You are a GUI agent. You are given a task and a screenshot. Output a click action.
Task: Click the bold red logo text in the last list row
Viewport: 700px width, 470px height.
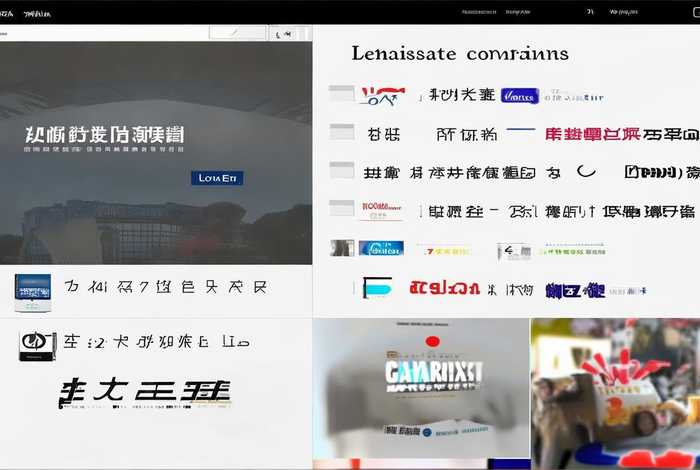[445, 288]
